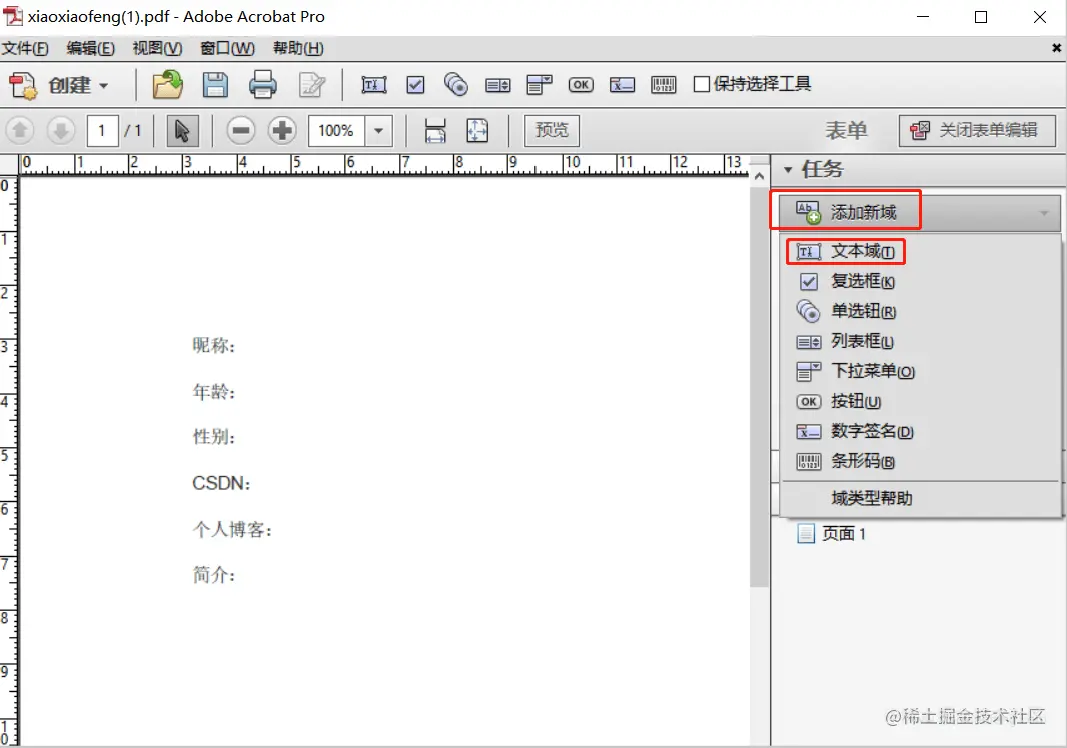This screenshot has height=748, width=1067.
Task: Collapse the 任务 panel triangle
Action: [x=788, y=169]
